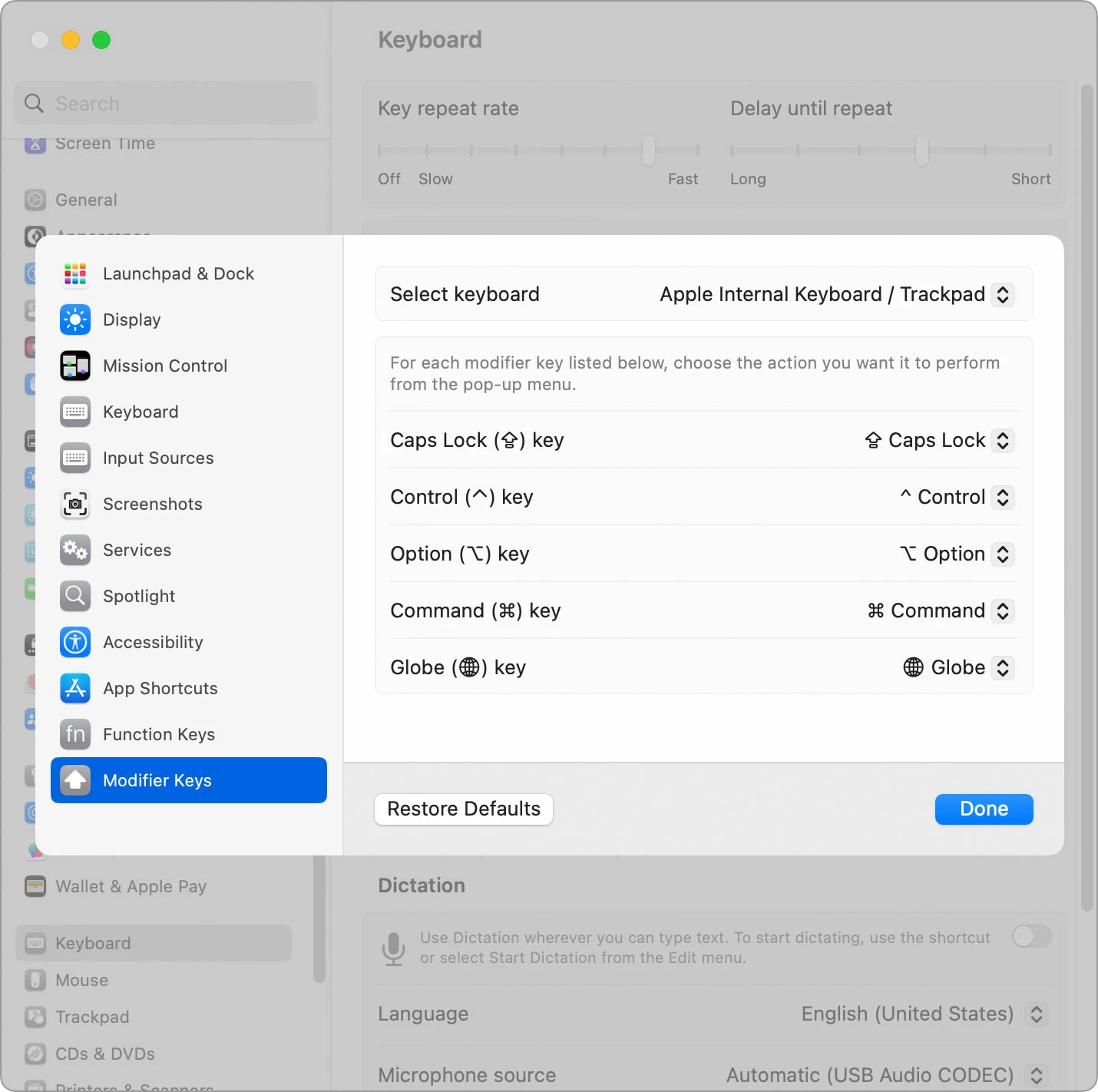Image resolution: width=1098 pixels, height=1092 pixels.
Task: Click the Screenshots camera icon
Action: point(75,504)
